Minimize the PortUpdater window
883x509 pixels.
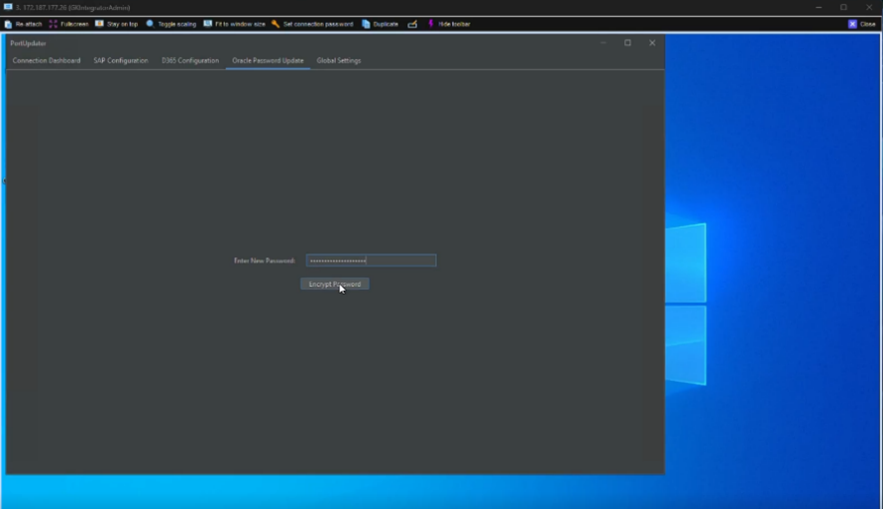click(603, 43)
